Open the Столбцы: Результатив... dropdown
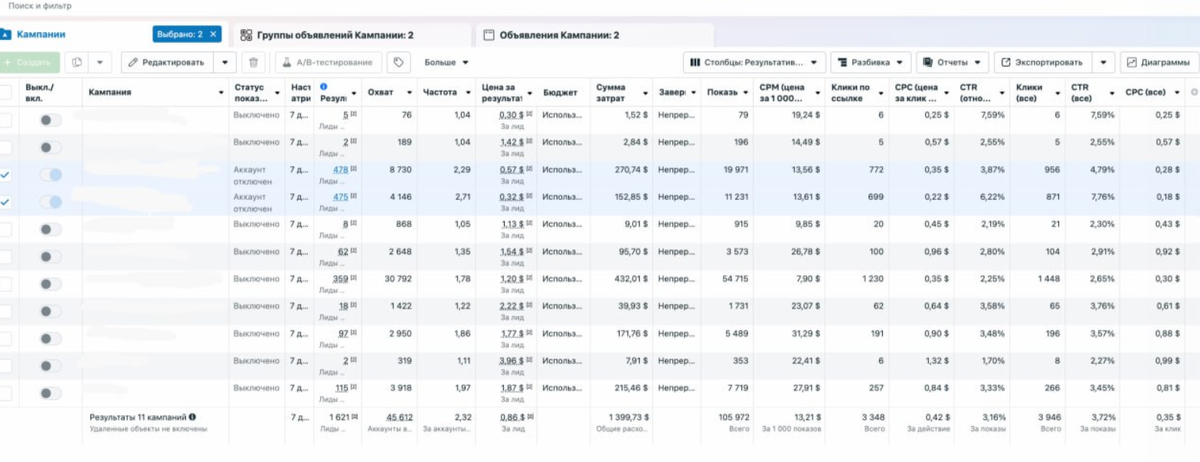 pyautogui.click(x=755, y=62)
